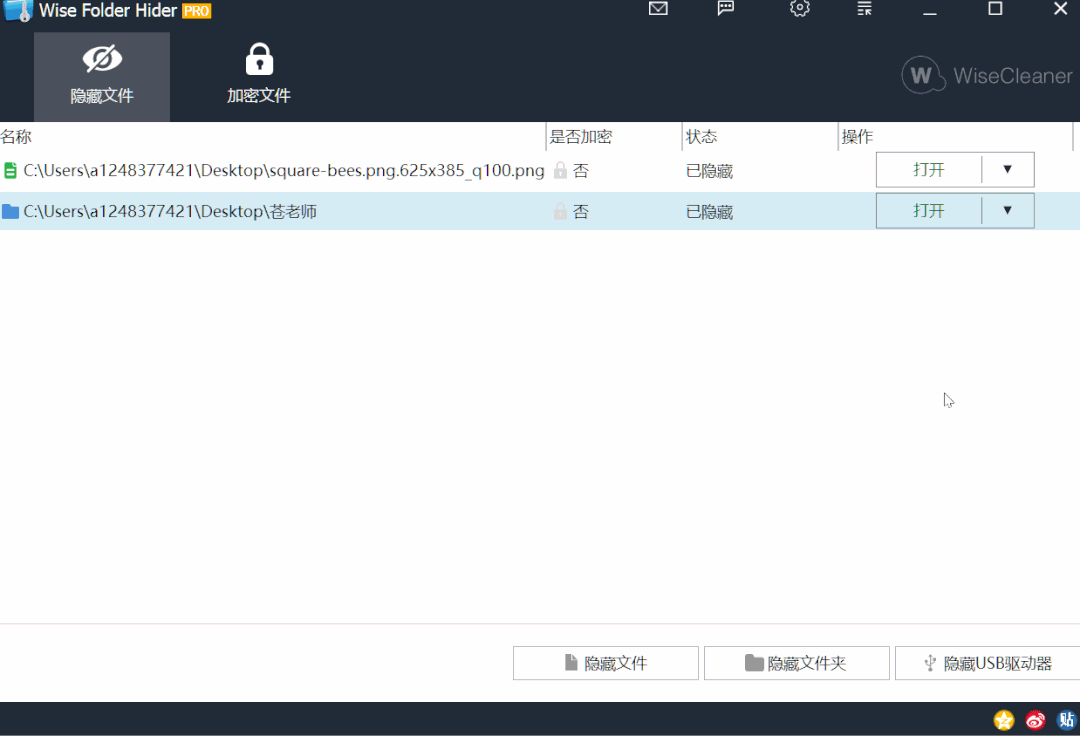Click 打开 button for 苍老师 folder
Image resolution: width=1080 pixels, height=736 pixels.
928,211
